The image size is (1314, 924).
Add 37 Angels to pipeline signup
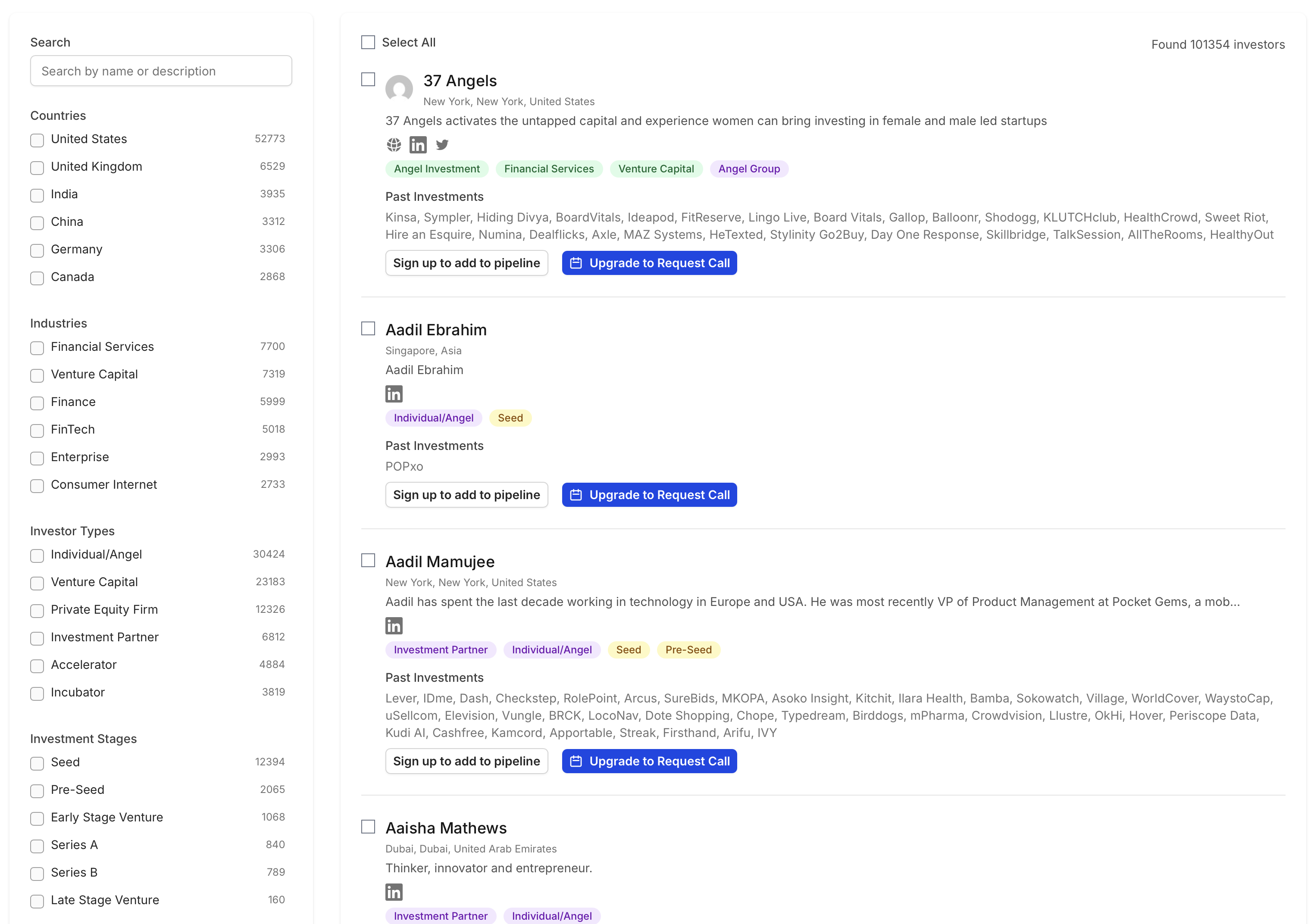(x=466, y=263)
